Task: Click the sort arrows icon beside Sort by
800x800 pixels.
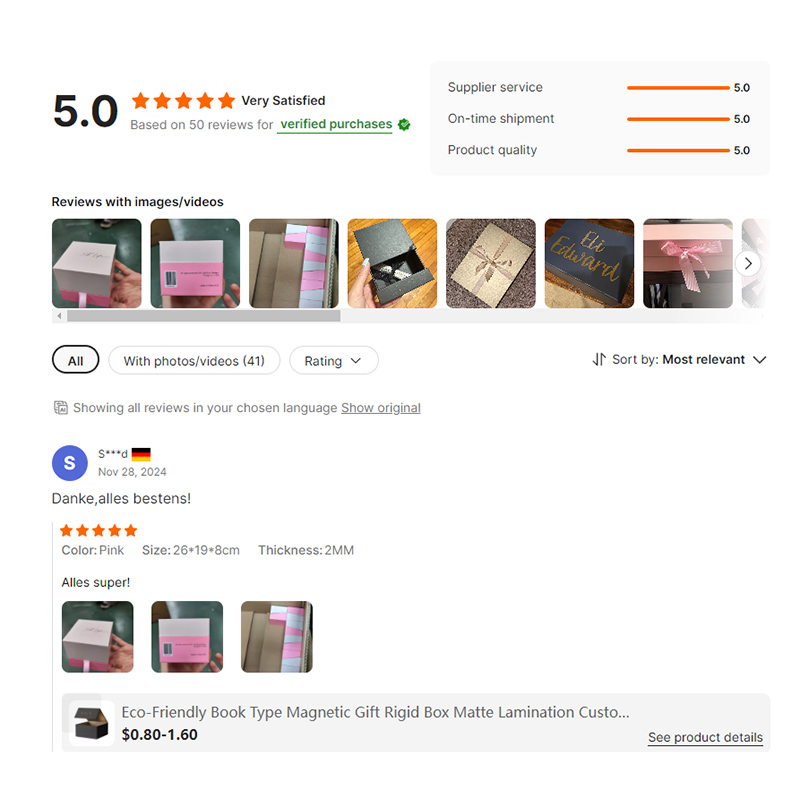Action: (599, 360)
